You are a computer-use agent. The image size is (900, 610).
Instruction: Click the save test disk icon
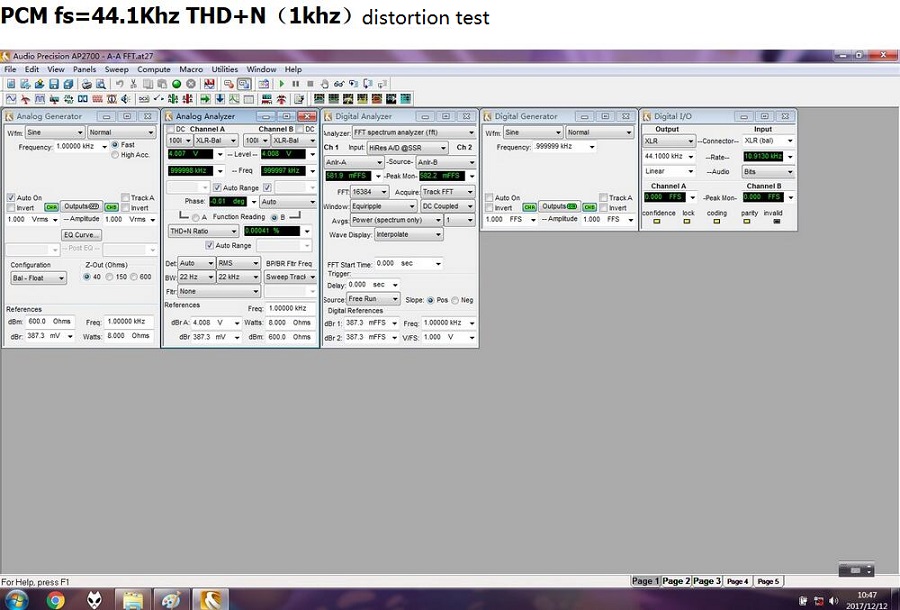tap(54, 84)
